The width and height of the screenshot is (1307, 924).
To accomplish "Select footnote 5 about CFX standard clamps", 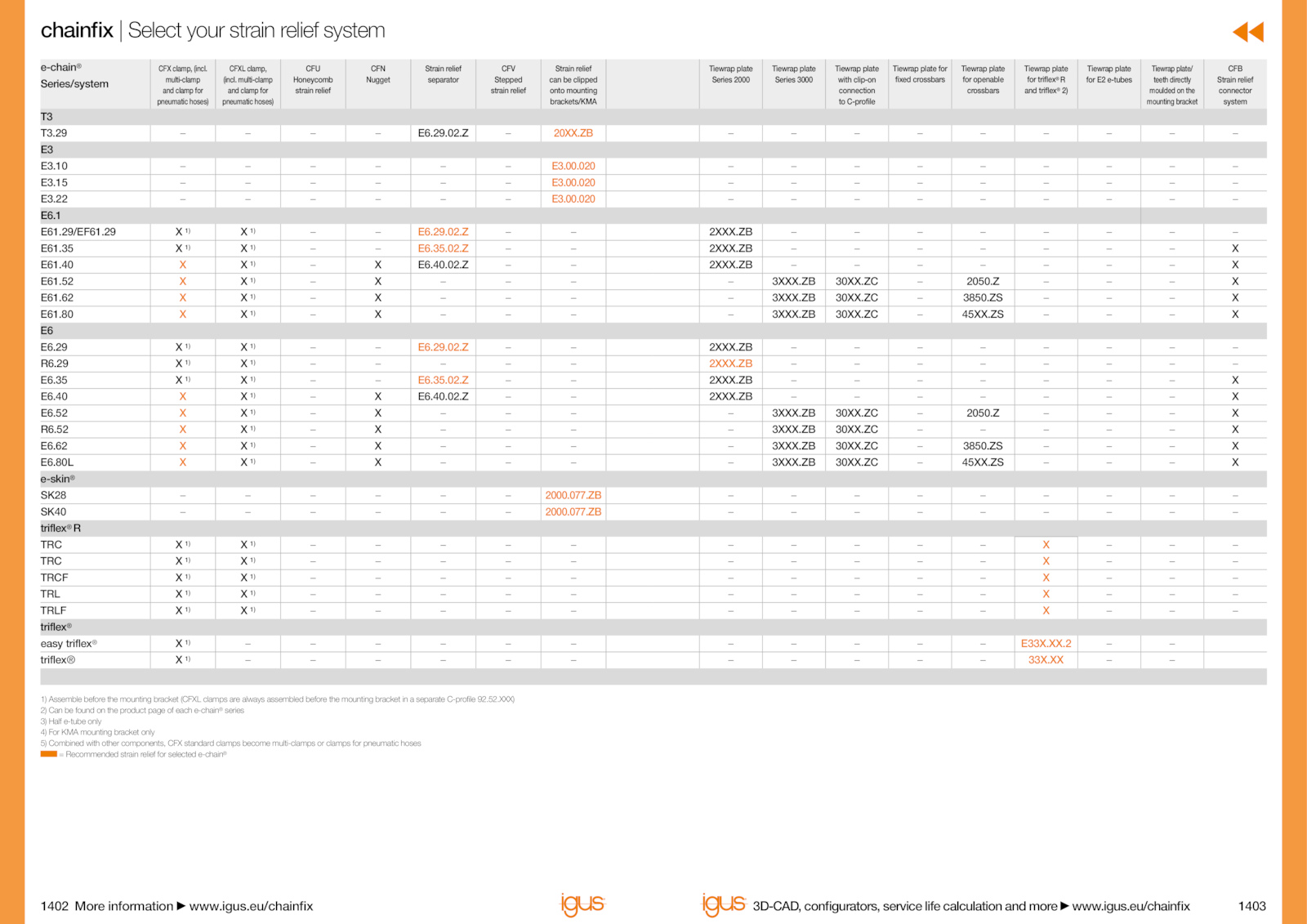I will [231, 743].
